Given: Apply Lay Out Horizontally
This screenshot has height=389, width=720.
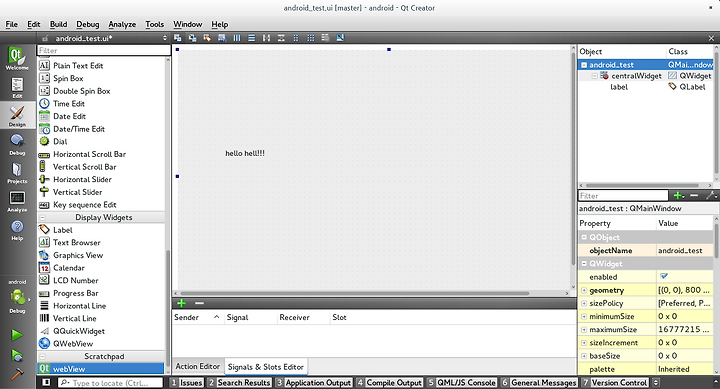Looking at the screenshot, I should tap(236, 38).
